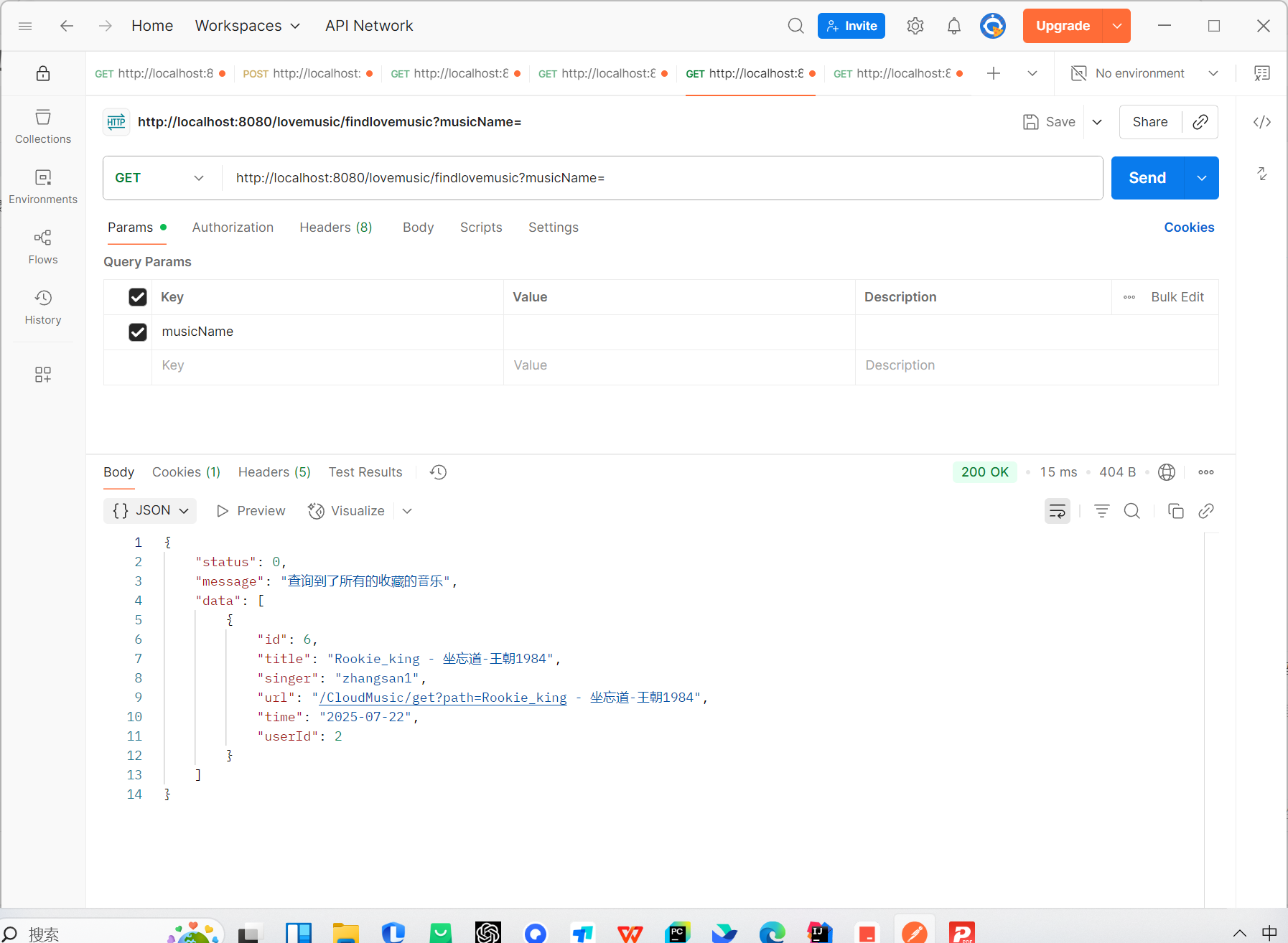Open History in the sidebar
The width and height of the screenshot is (1288, 943).
[x=43, y=307]
